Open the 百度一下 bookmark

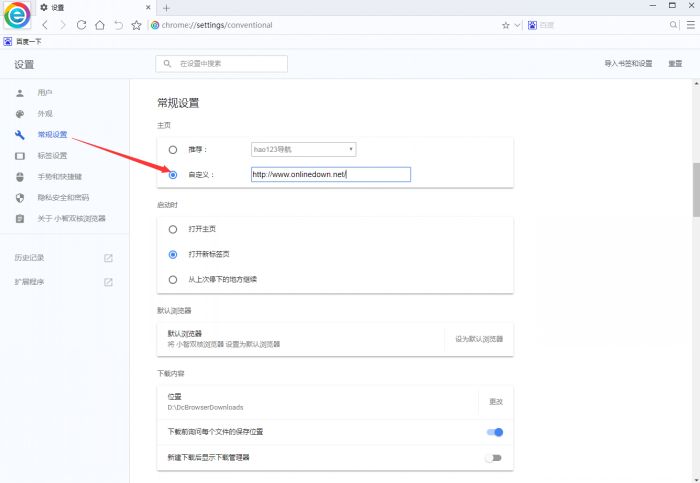[x=23, y=42]
